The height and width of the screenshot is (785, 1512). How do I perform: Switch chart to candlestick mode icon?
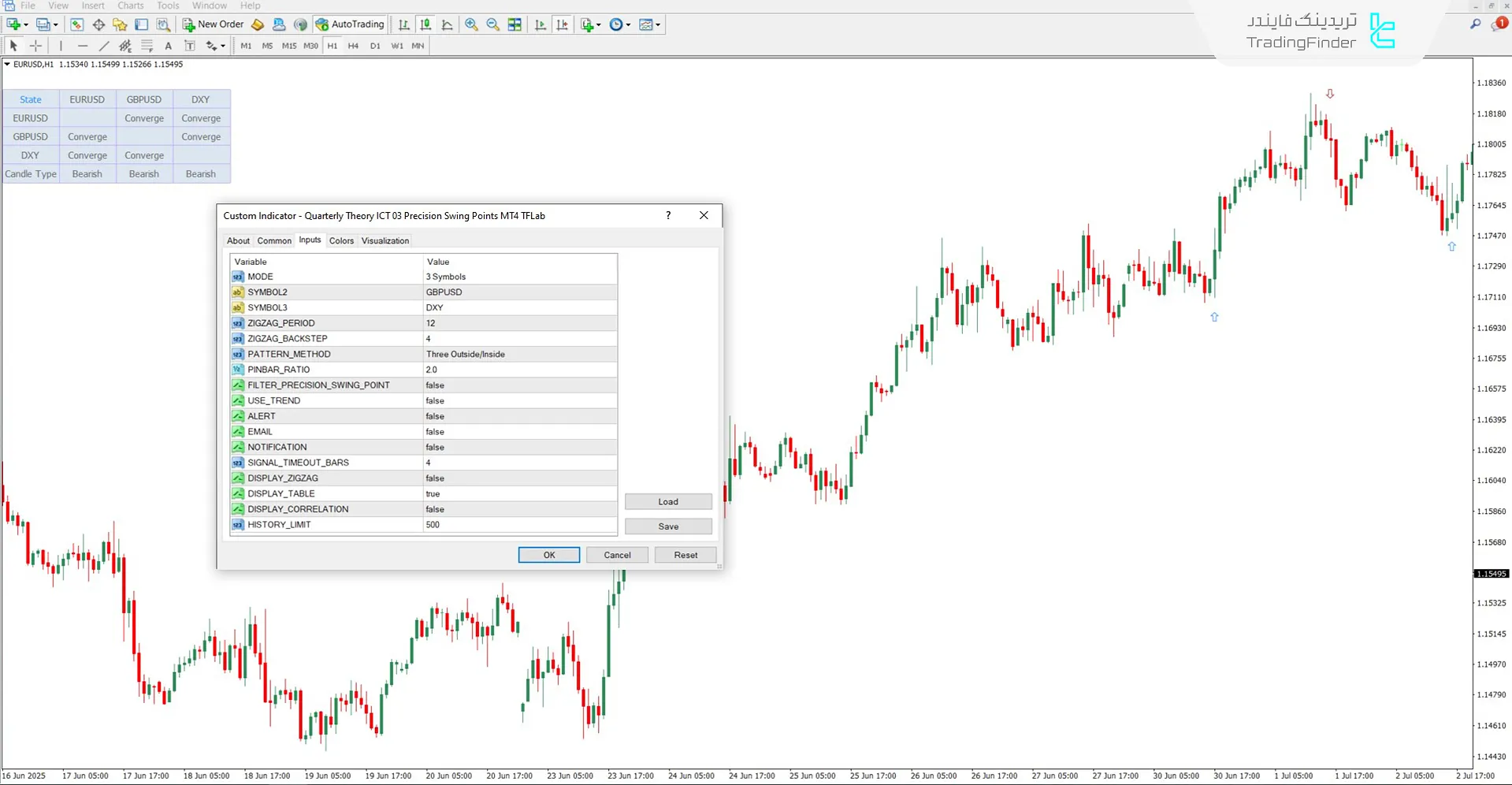tap(425, 24)
